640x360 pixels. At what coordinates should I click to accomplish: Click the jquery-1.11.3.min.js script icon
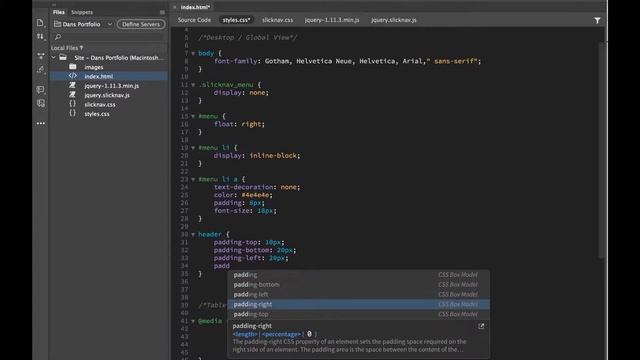pos(73,85)
